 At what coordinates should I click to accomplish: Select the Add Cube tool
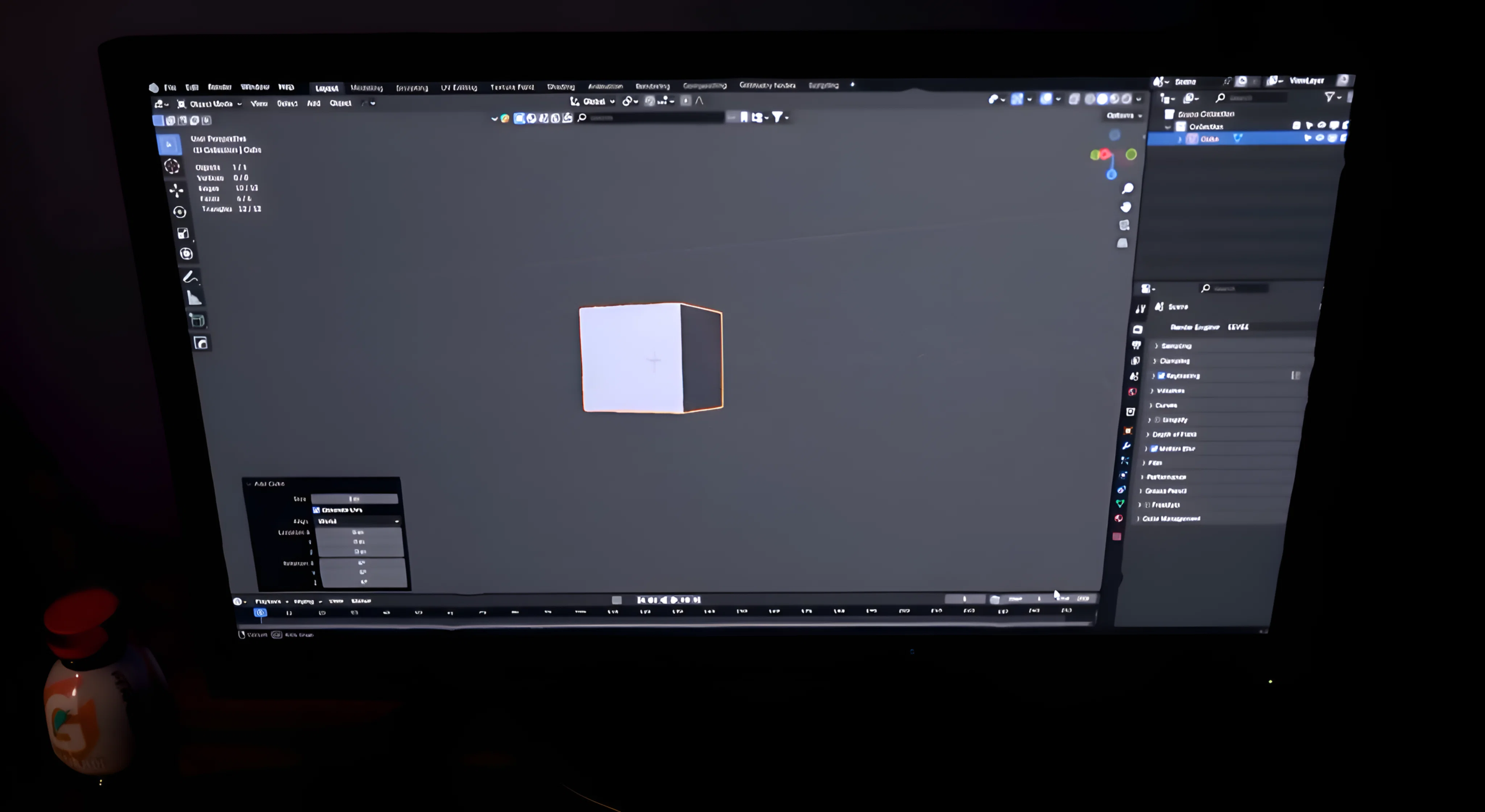coord(197,320)
